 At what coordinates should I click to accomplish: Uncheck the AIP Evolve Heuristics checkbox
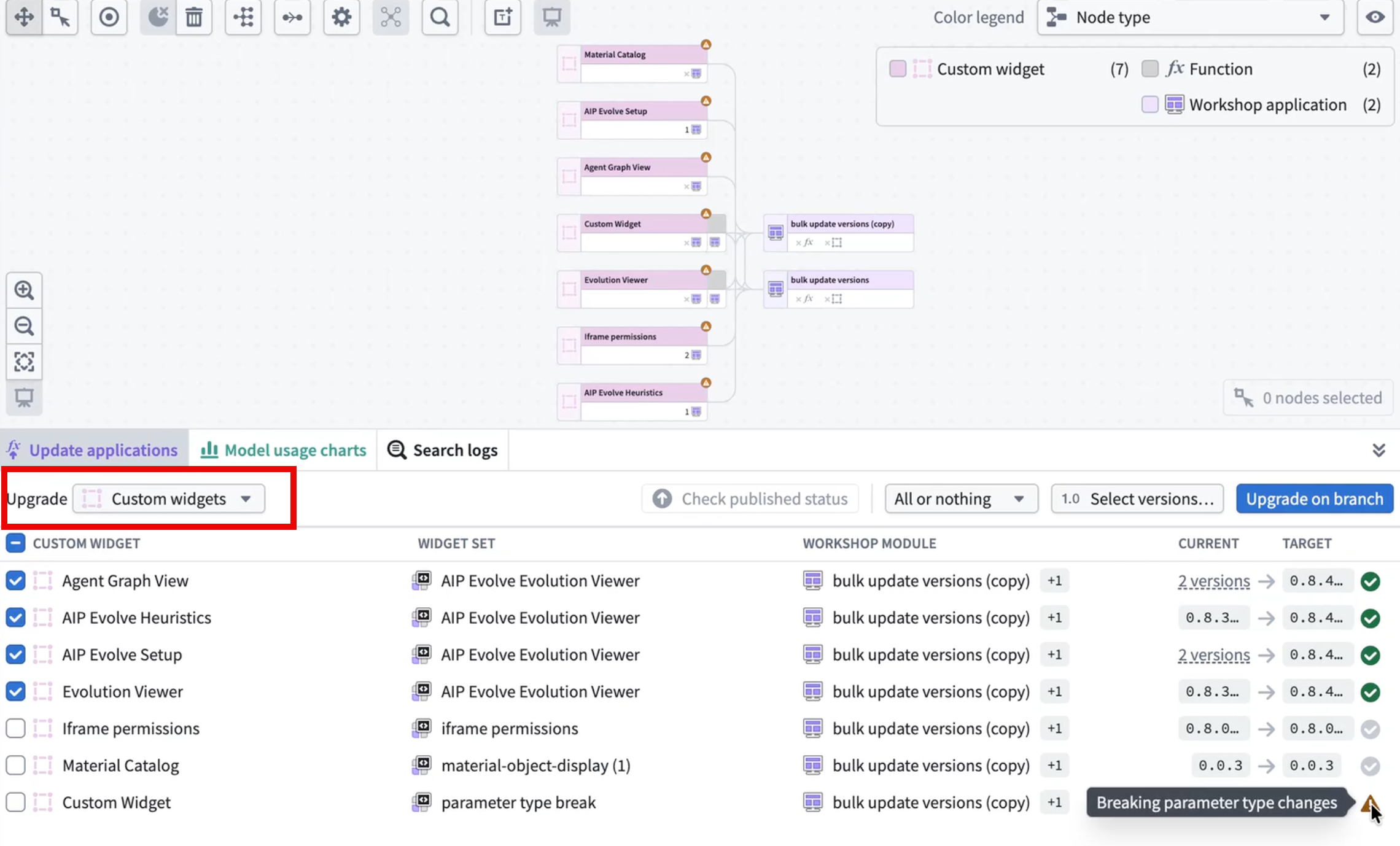point(15,617)
